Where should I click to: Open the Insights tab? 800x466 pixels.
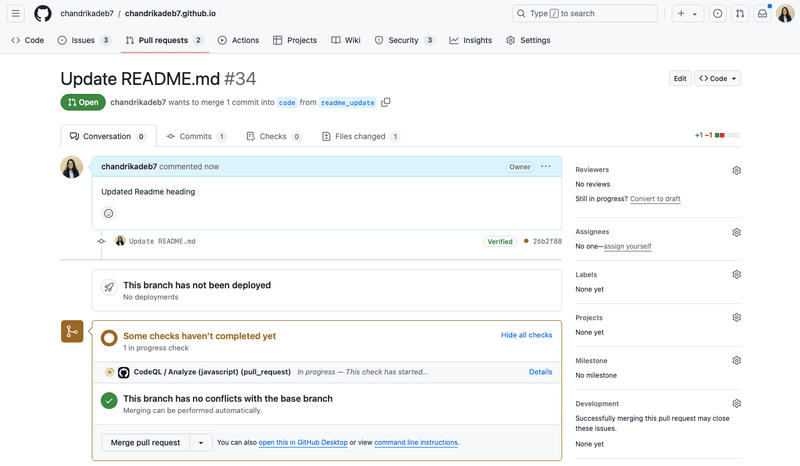pyautogui.click(x=470, y=40)
